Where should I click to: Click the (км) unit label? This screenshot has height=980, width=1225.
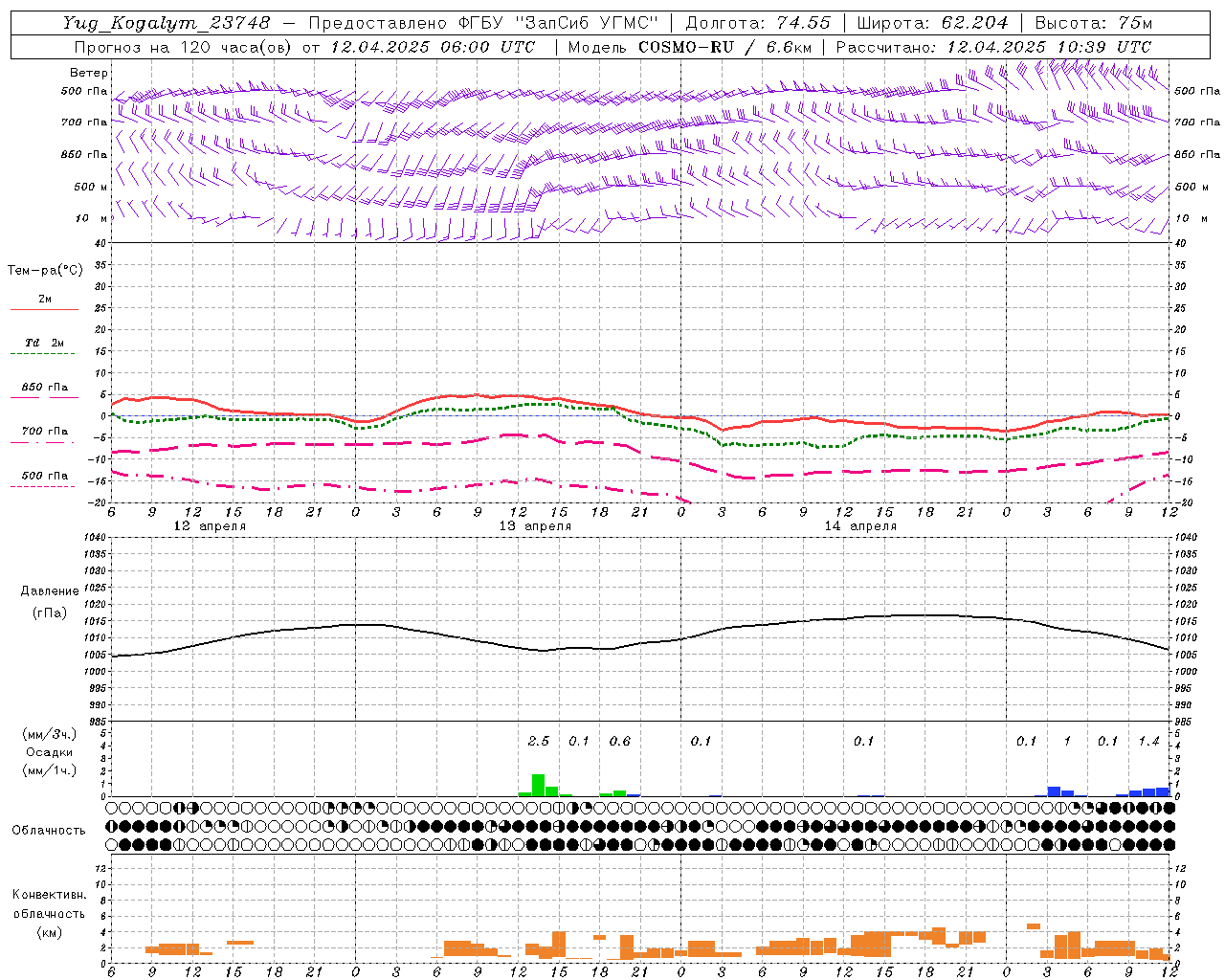[50, 932]
